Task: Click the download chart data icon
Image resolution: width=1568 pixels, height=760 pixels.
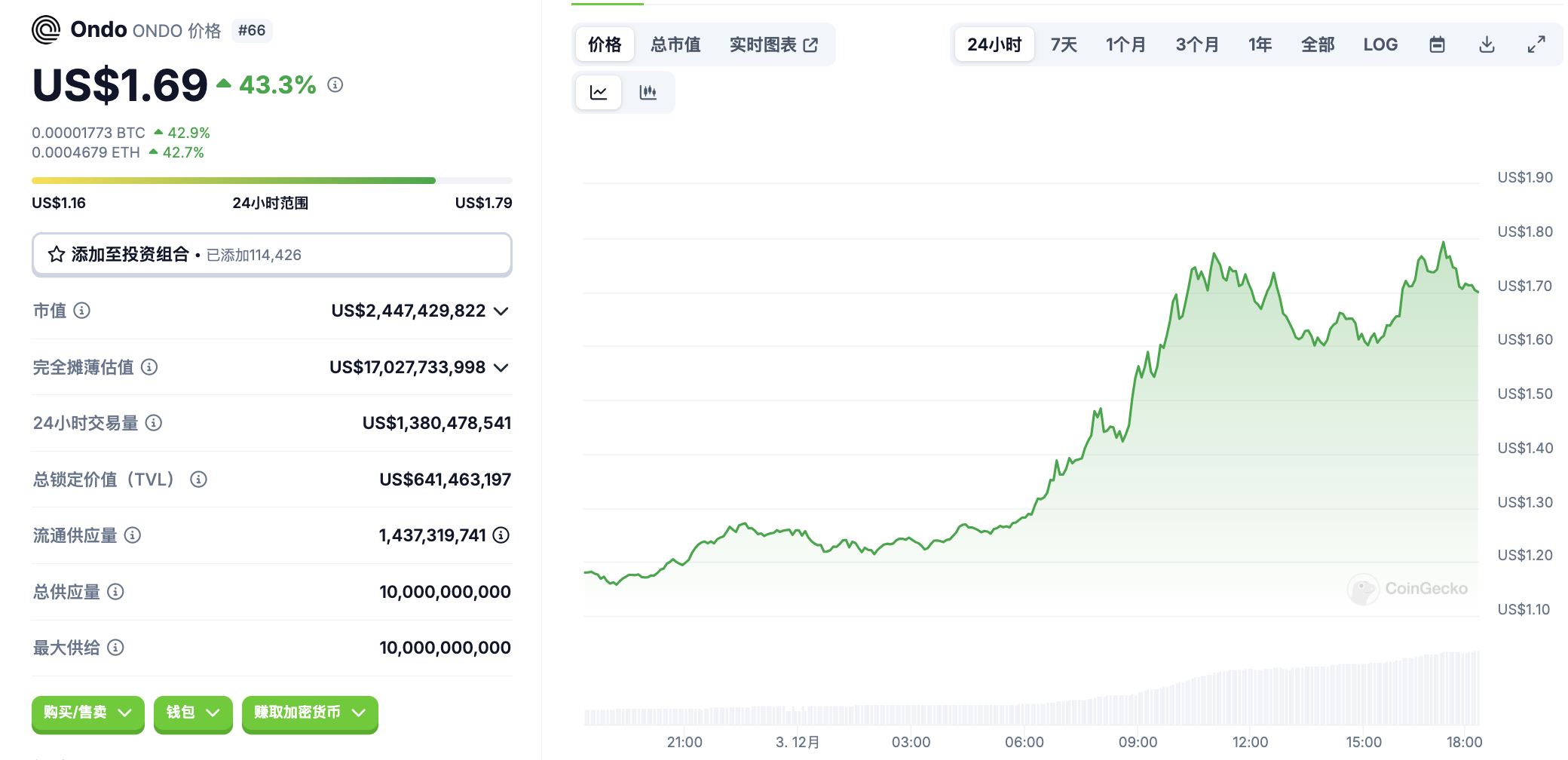Action: [x=1487, y=44]
